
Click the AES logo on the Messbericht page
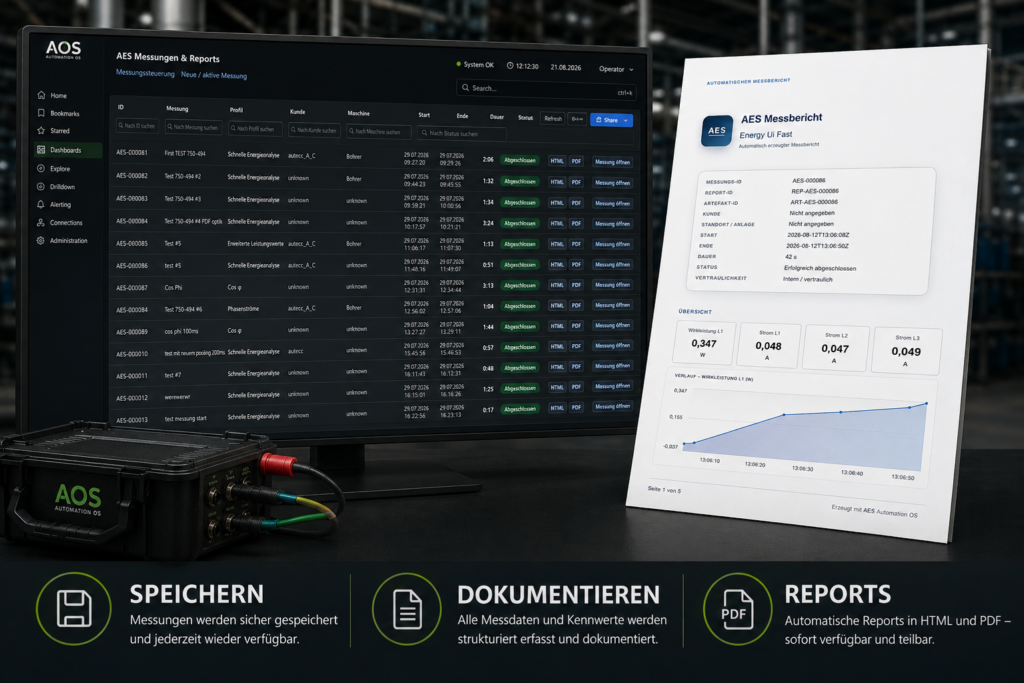point(716,131)
